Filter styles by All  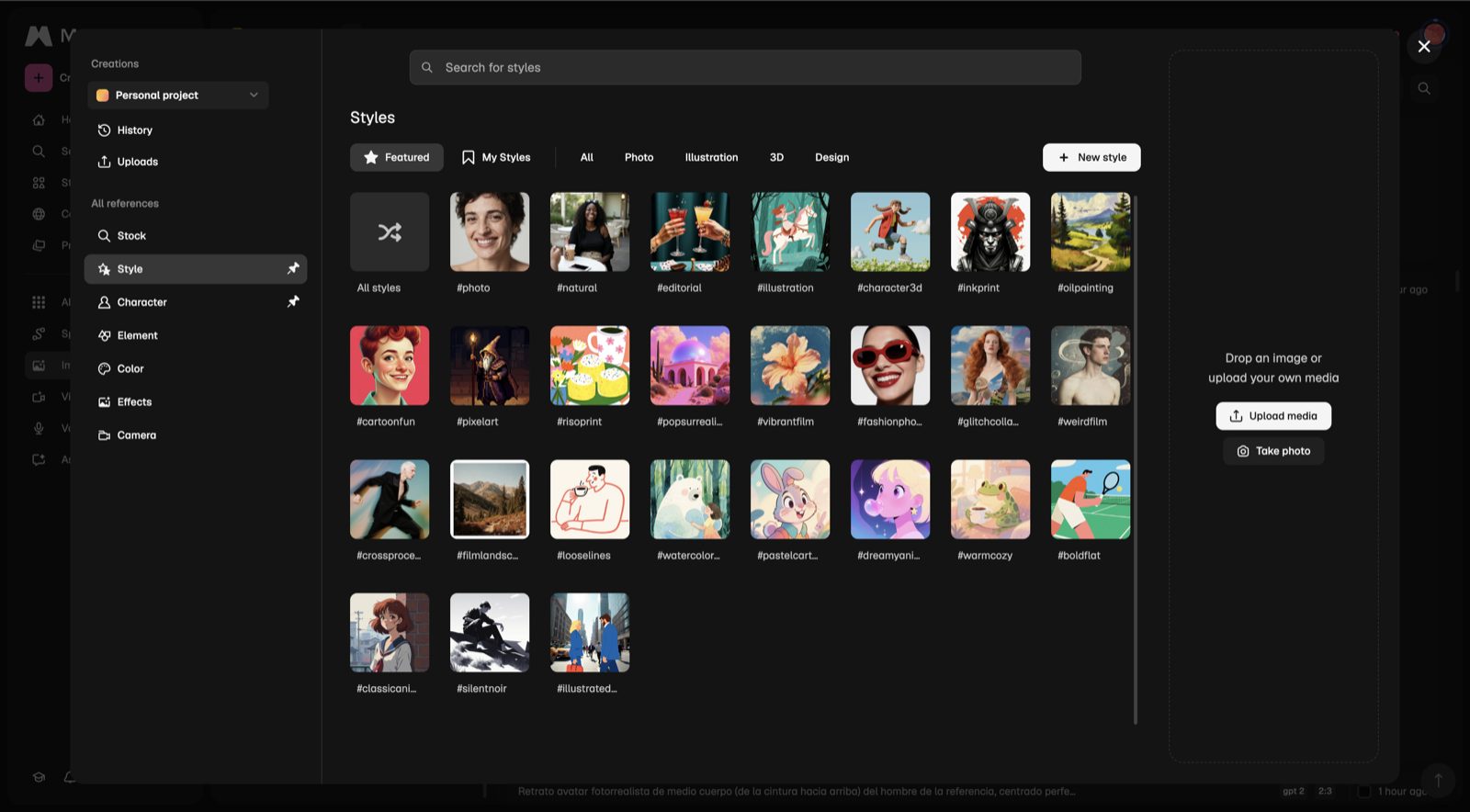[x=587, y=157]
